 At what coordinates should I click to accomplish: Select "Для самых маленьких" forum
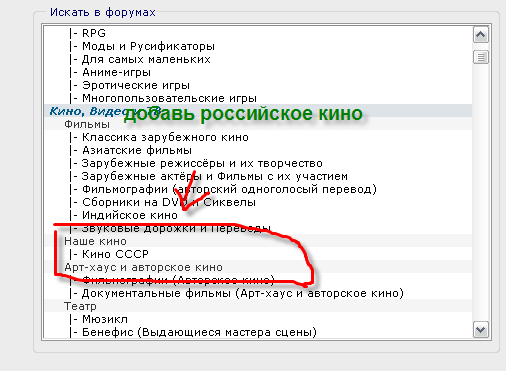tap(258, 59)
